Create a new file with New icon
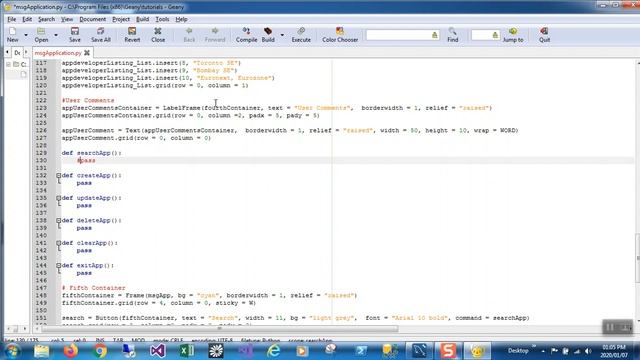Viewport: 640px width, 360px height. point(12,35)
